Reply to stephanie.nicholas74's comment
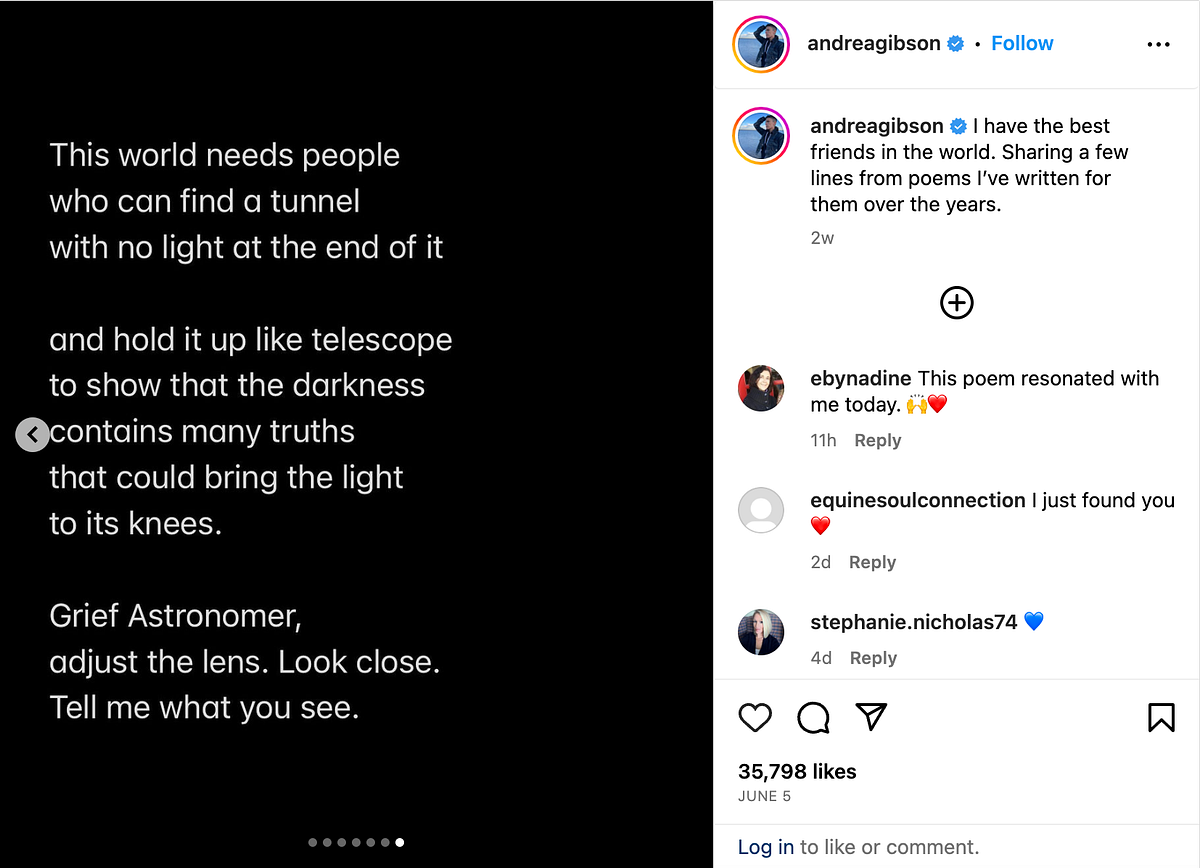 pyautogui.click(x=873, y=658)
